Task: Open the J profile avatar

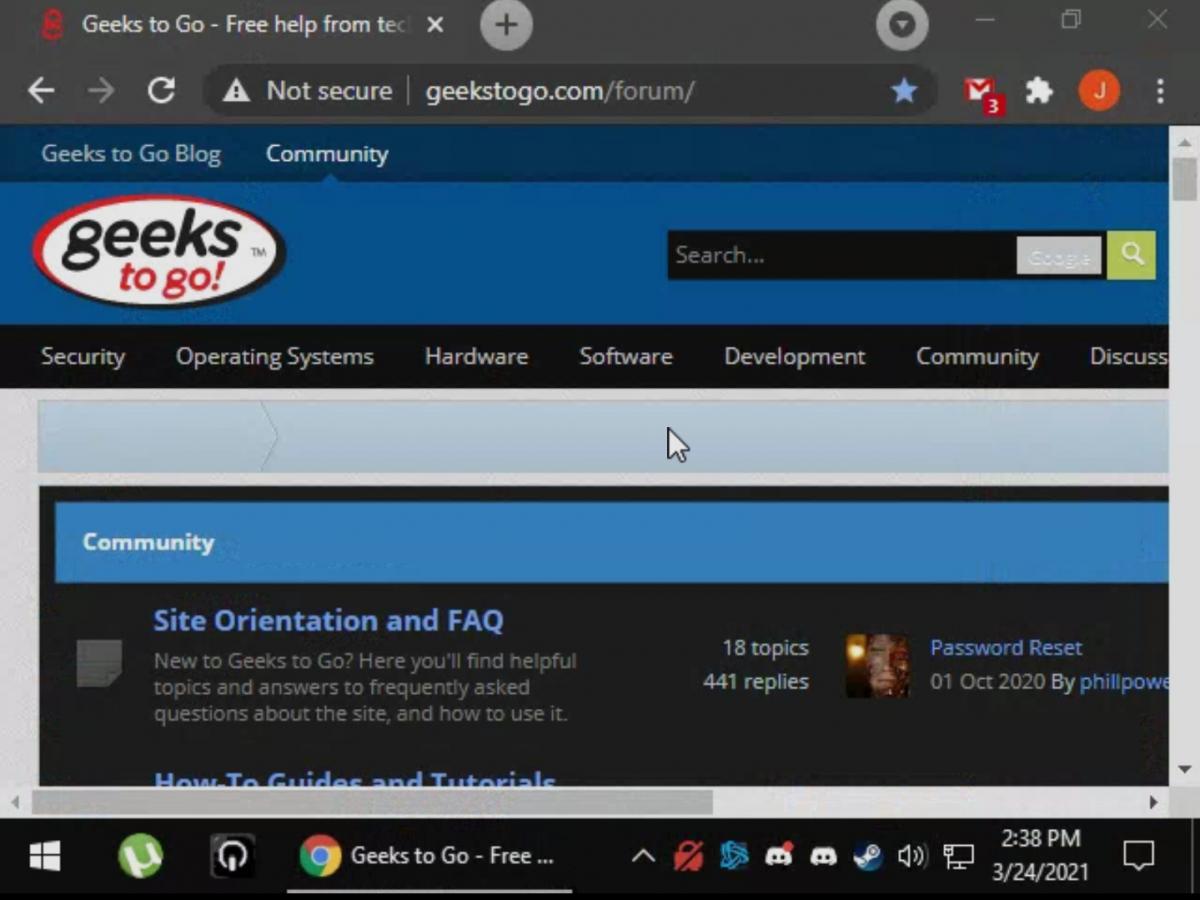Action: pos(1099,91)
